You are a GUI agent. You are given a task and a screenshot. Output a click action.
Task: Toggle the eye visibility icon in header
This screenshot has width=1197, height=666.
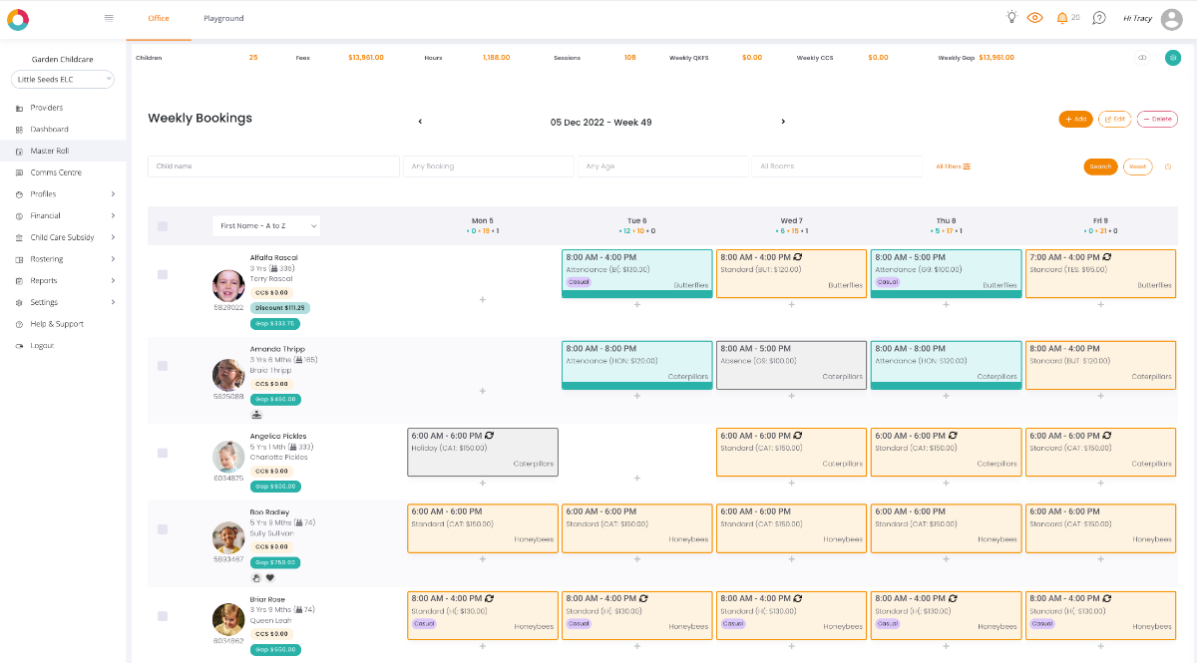point(1035,18)
